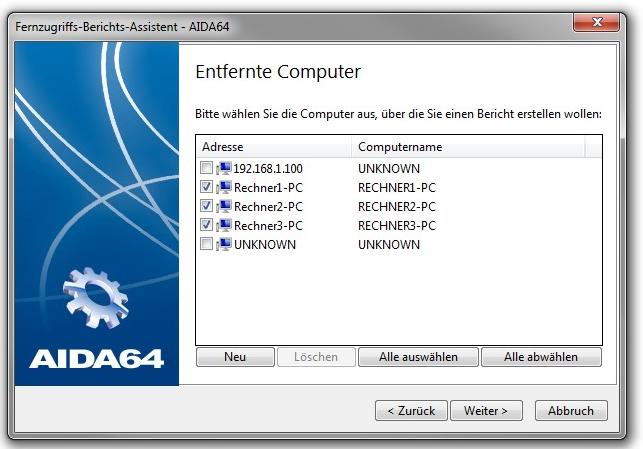Click the RECHNER1-PC computer name cell
This screenshot has width=643, height=449.
tap(397, 188)
